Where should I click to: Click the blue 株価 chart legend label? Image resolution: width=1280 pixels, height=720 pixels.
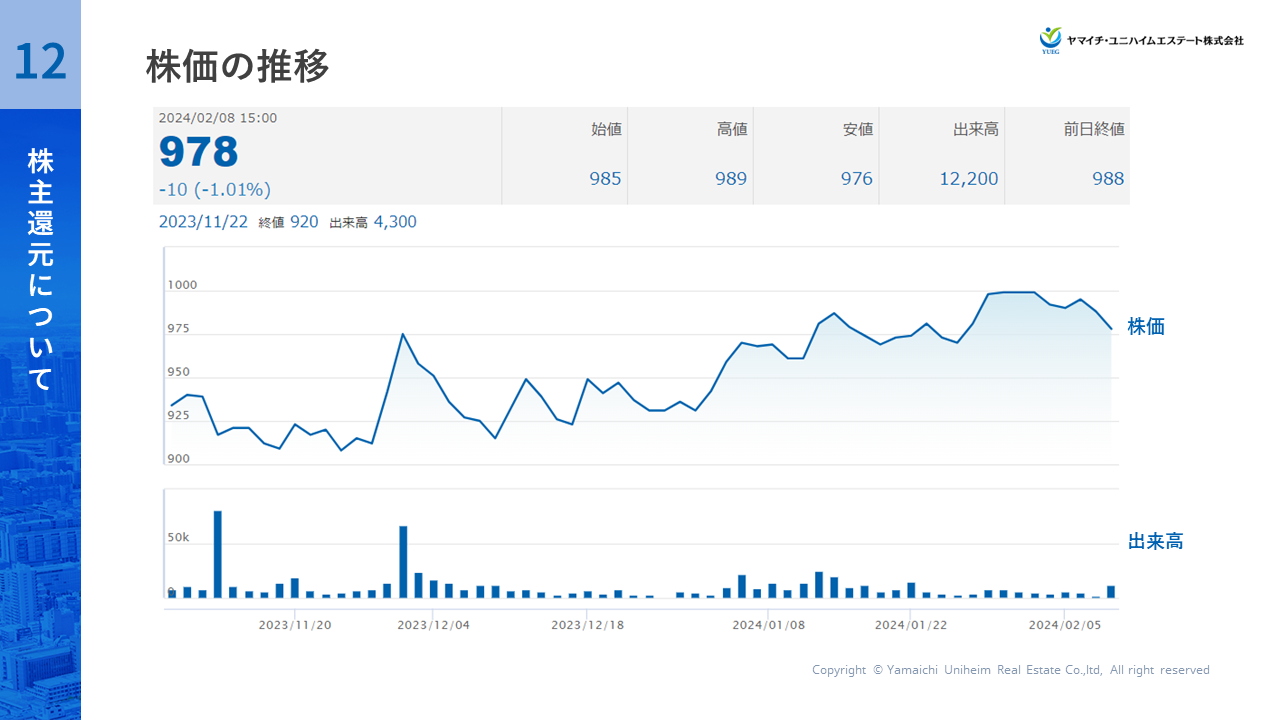point(1146,327)
